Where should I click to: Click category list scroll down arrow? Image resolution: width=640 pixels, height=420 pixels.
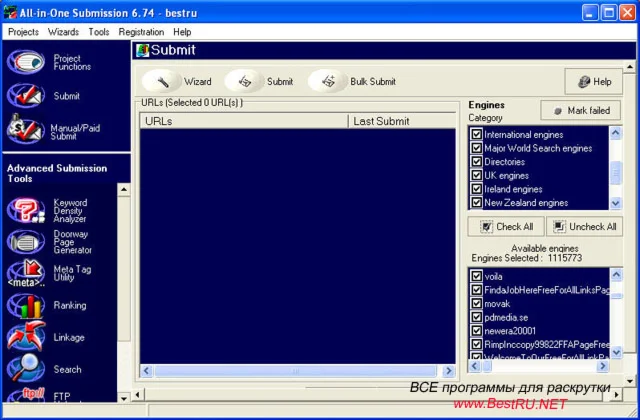(616, 203)
